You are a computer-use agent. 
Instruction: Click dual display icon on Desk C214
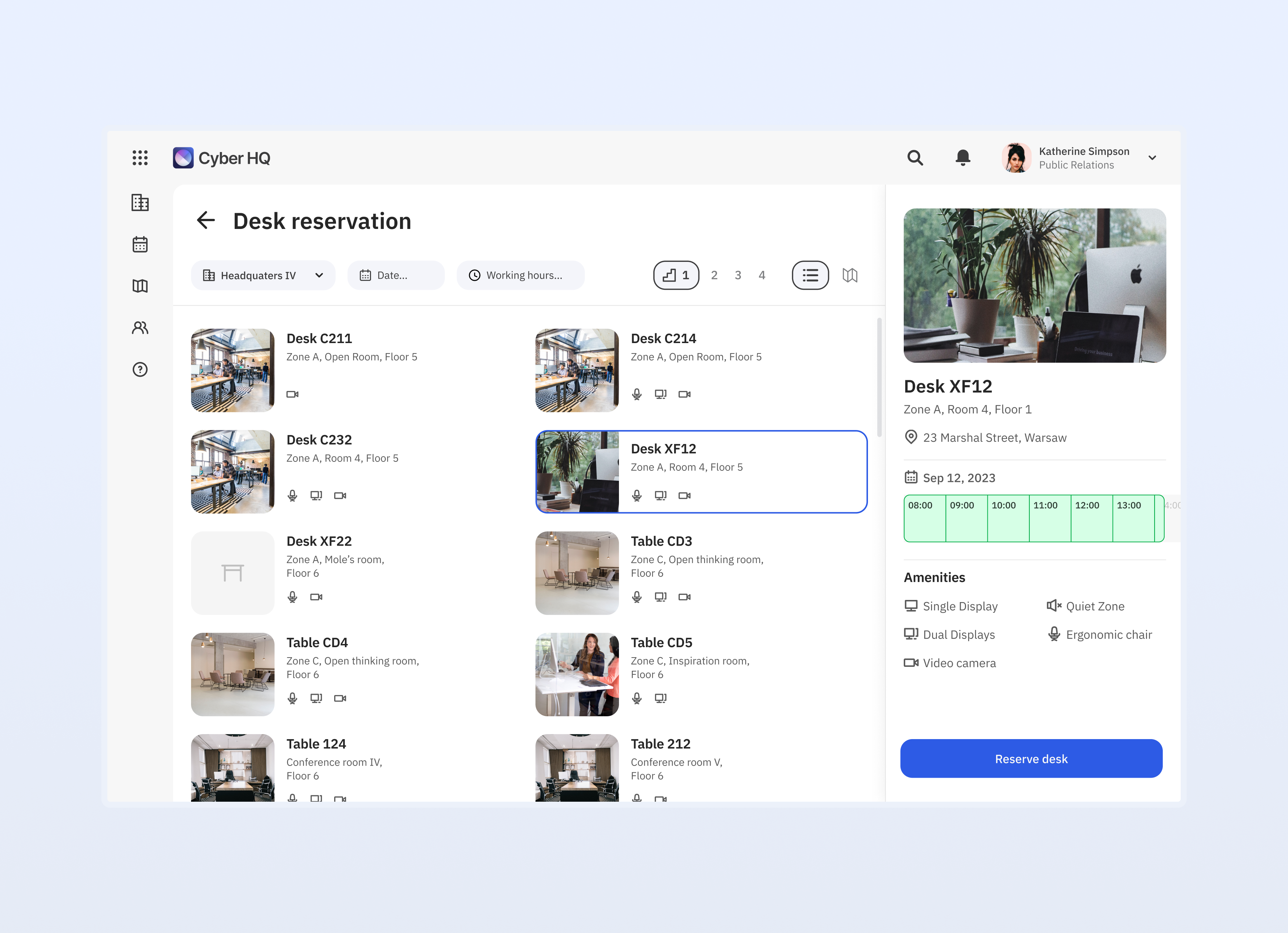[x=660, y=394]
